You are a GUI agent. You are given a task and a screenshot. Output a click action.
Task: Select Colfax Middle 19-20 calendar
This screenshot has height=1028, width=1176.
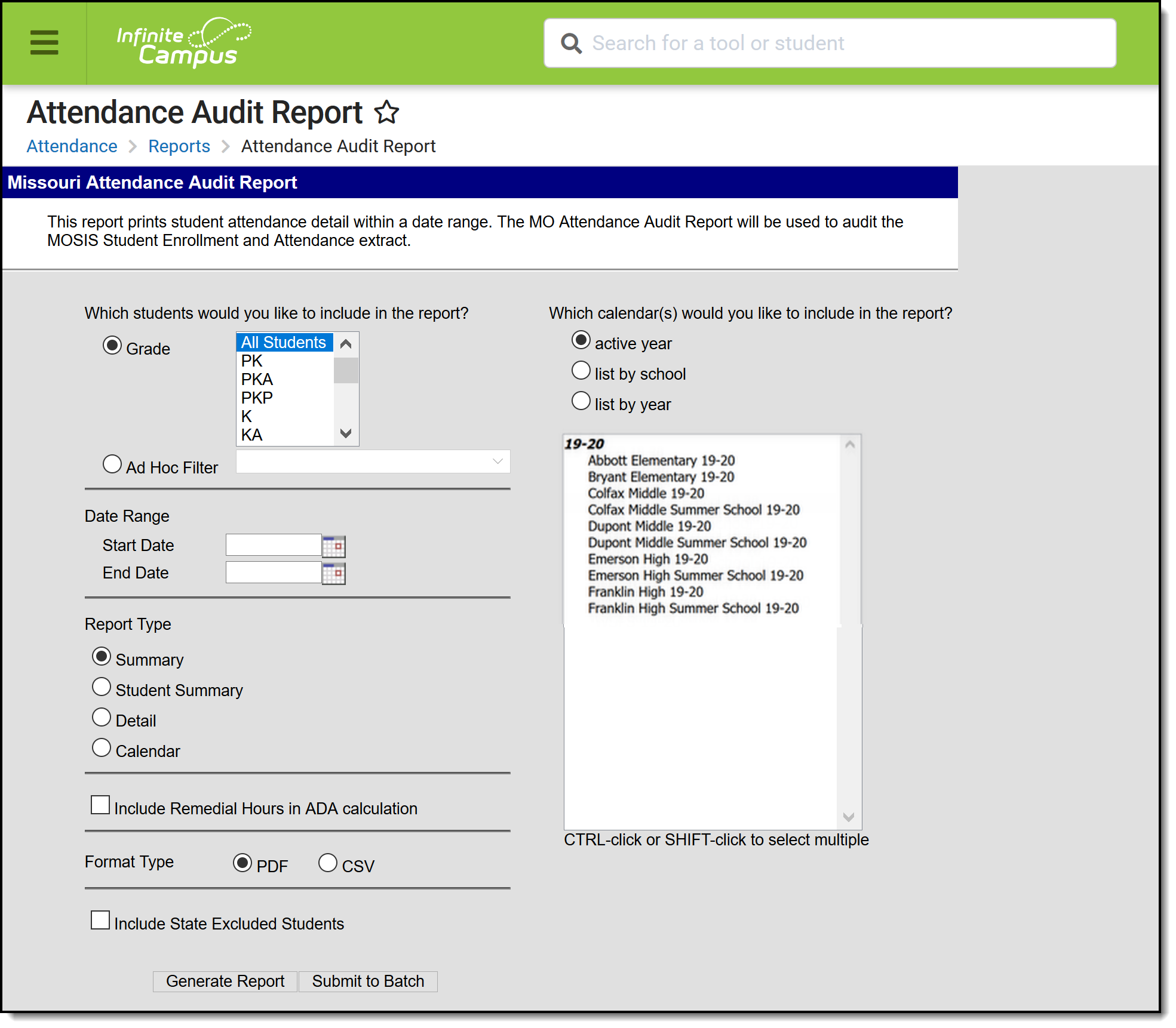coord(646,494)
